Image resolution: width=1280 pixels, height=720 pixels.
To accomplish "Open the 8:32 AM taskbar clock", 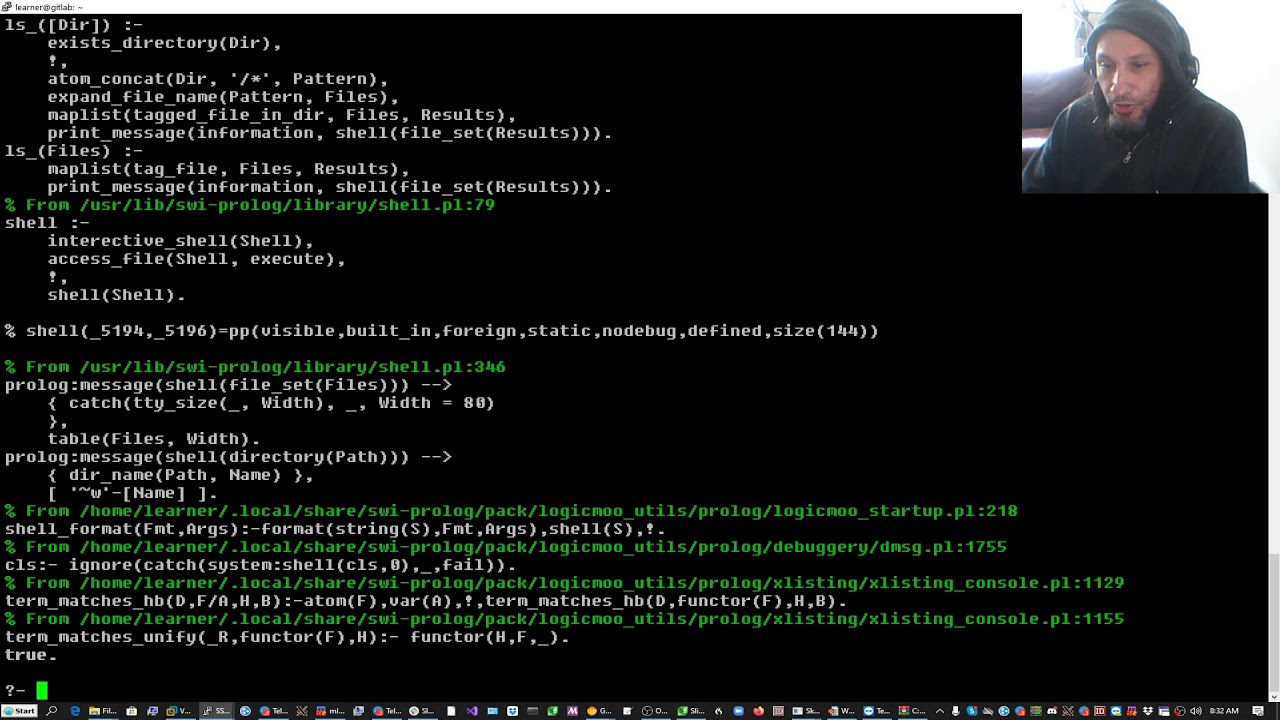I will pyautogui.click(x=1224, y=711).
